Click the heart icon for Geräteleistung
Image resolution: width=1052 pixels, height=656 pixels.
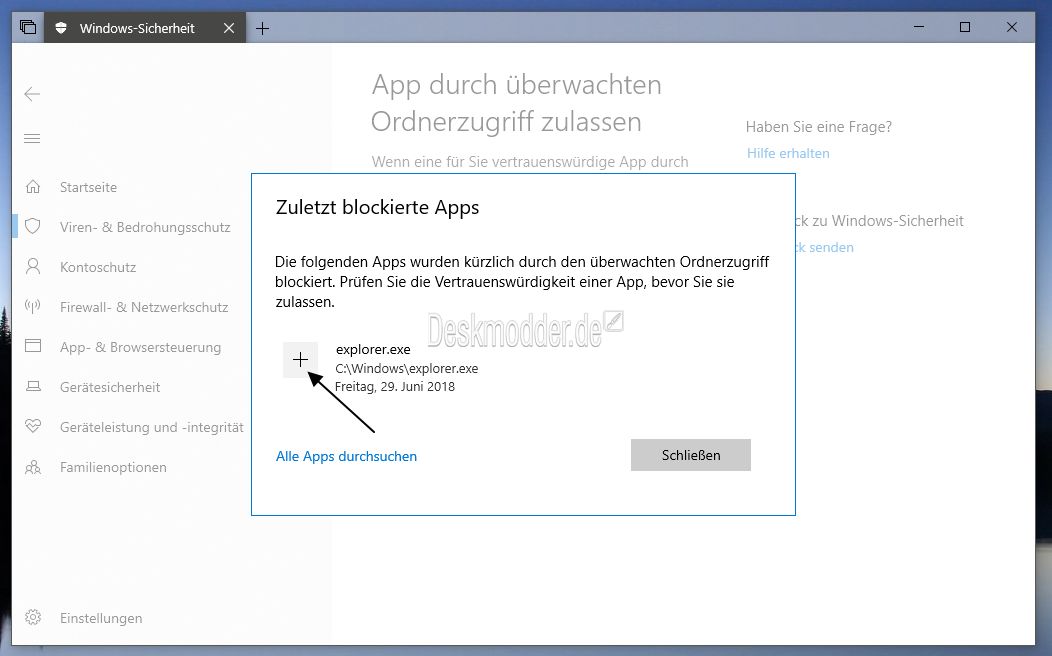33,426
